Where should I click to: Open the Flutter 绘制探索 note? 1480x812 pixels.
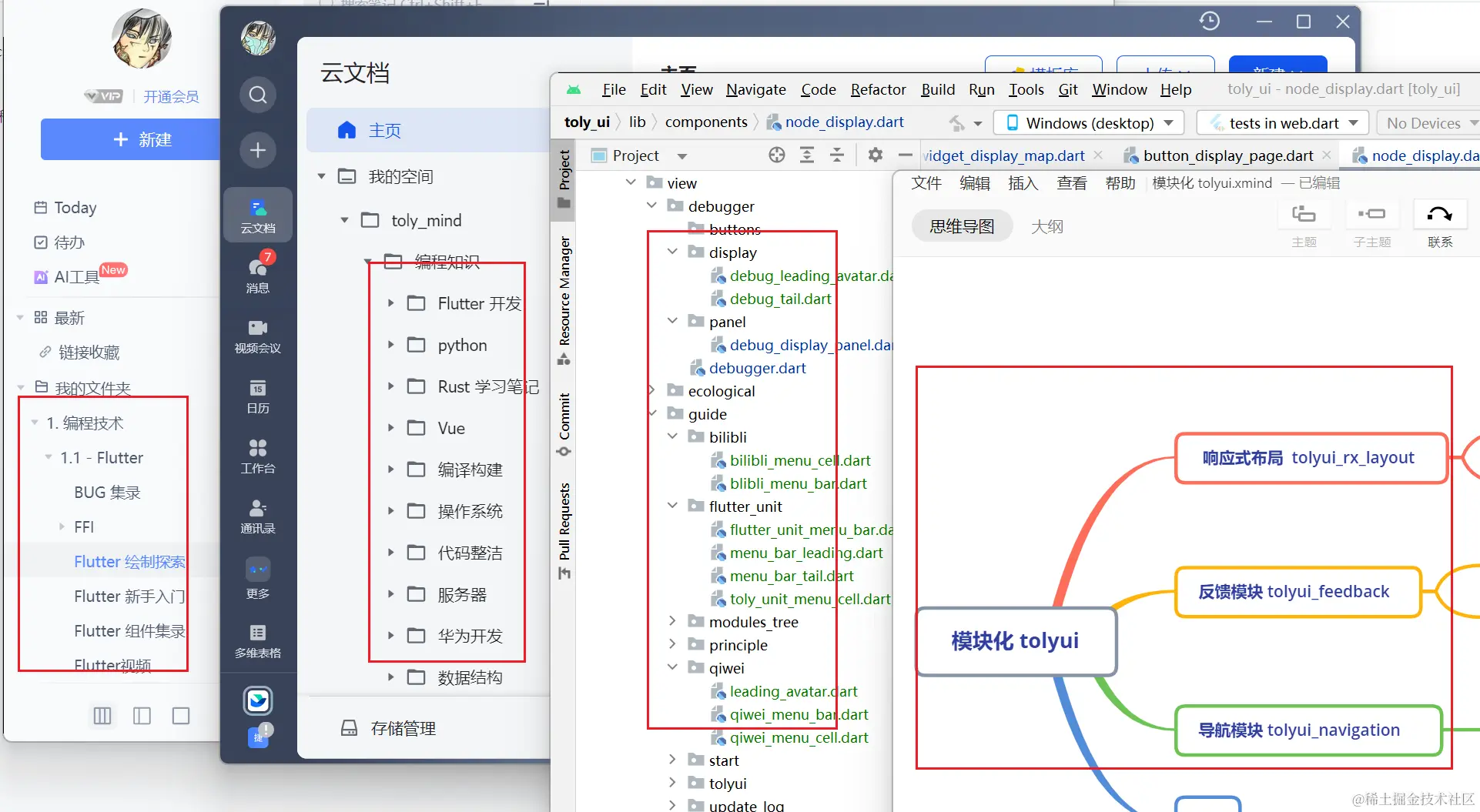click(x=129, y=562)
